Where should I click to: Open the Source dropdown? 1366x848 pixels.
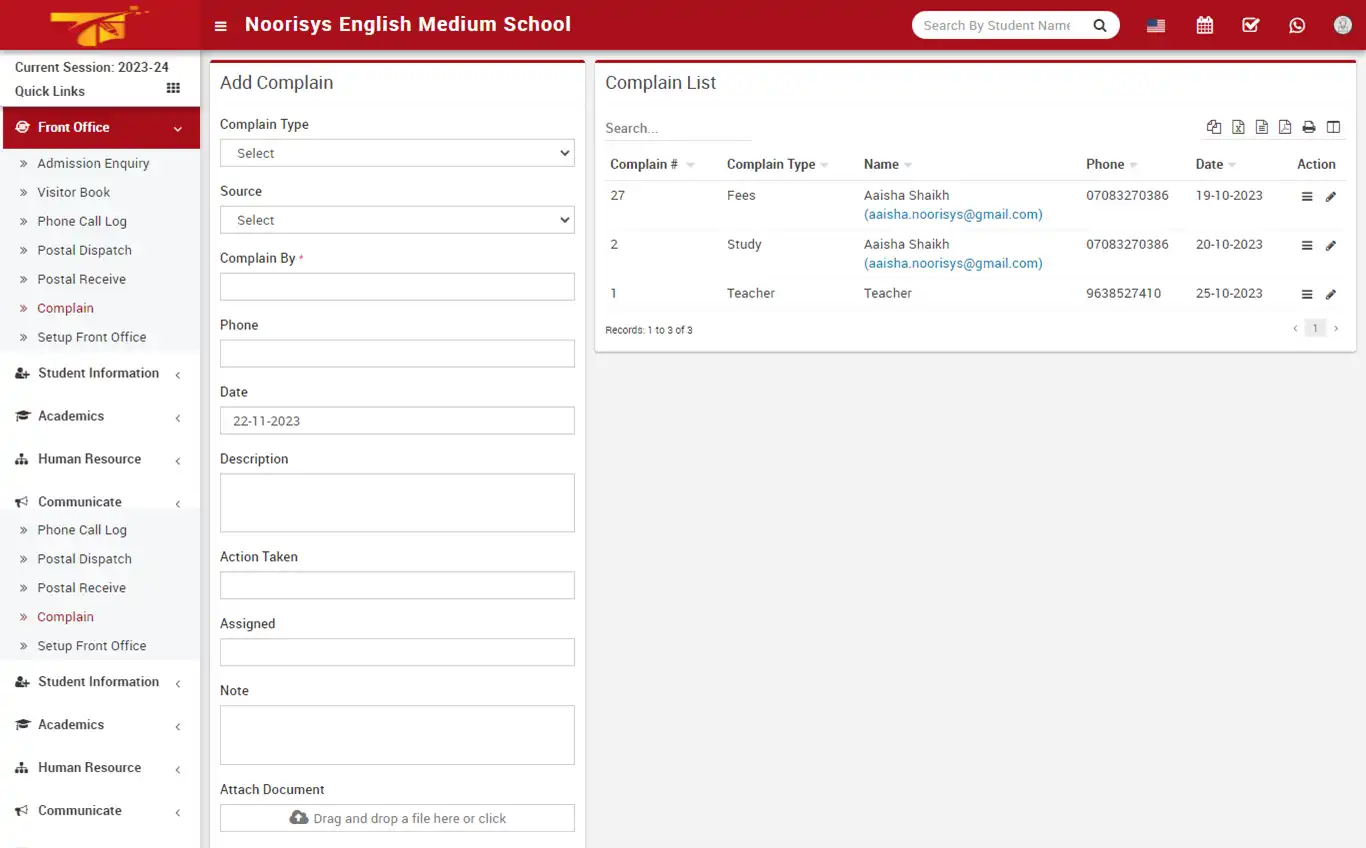(x=397, y=219)
